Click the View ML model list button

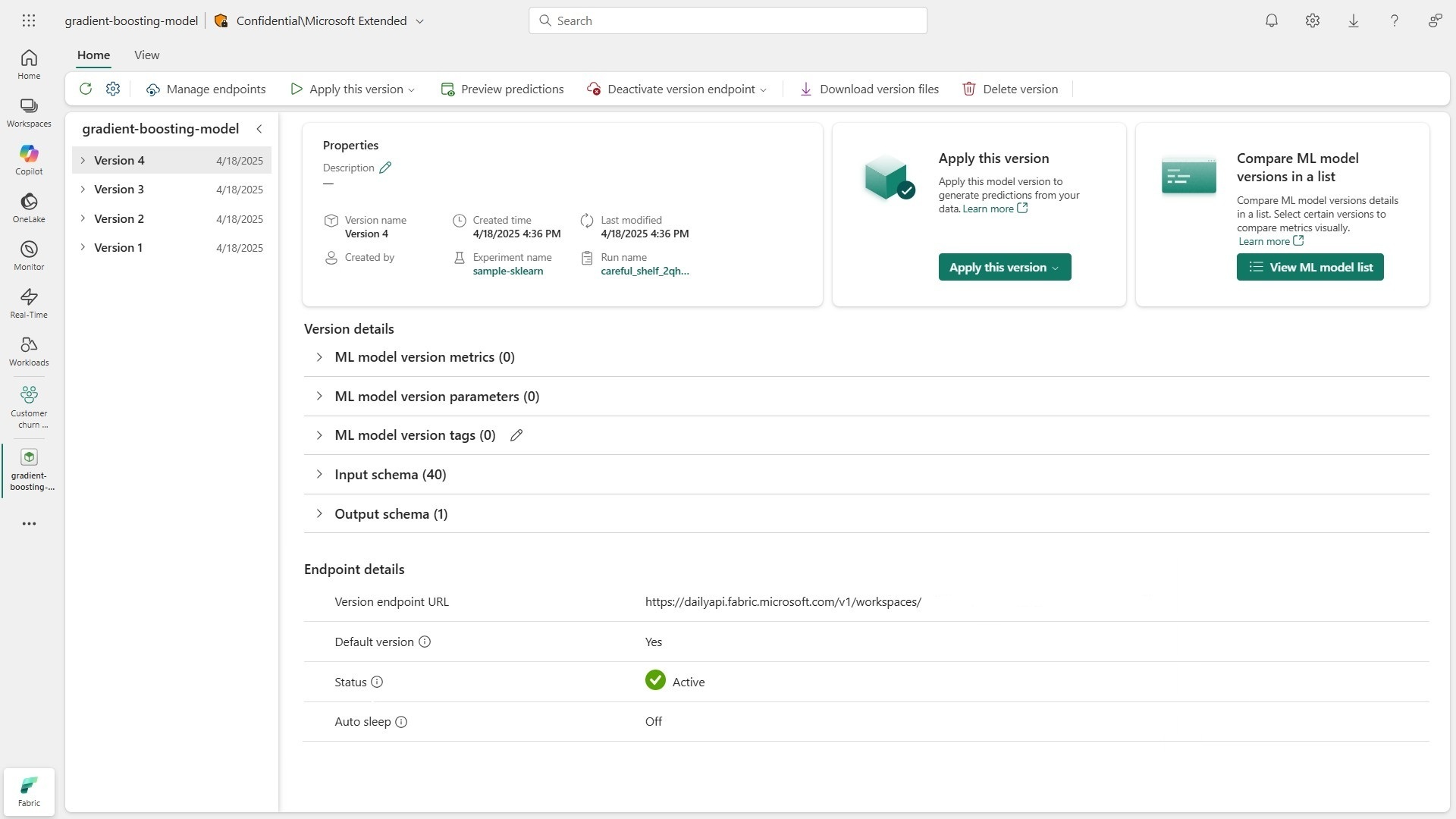(x=1310, y=267)
